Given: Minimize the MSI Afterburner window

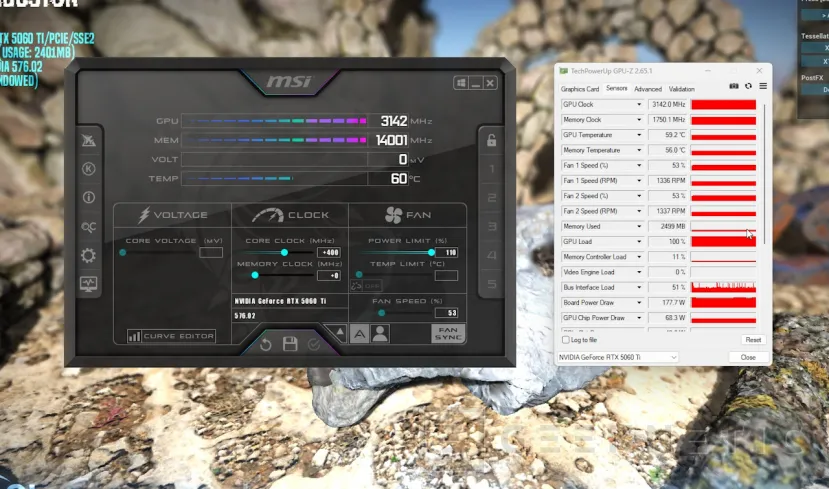Looking at the screenshot, I should pos(476,83).
